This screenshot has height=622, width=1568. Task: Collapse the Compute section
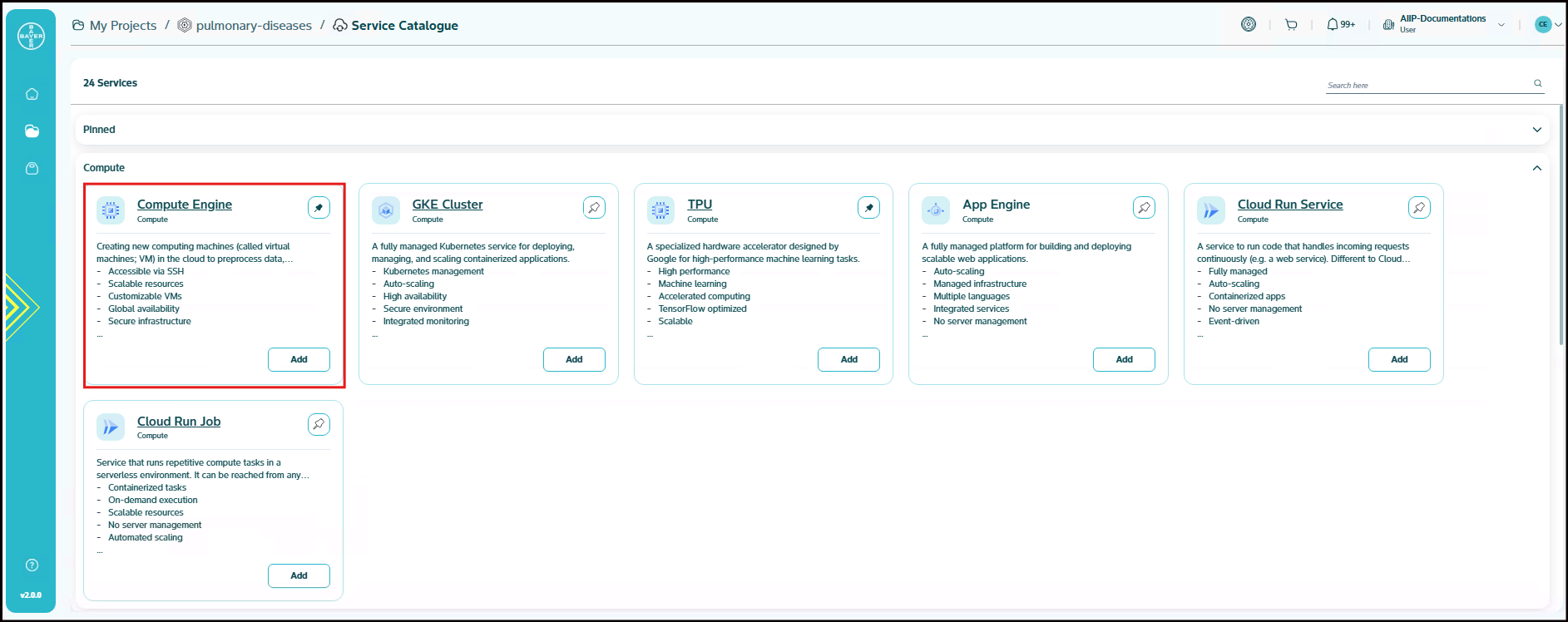(x=1536, y=168)
